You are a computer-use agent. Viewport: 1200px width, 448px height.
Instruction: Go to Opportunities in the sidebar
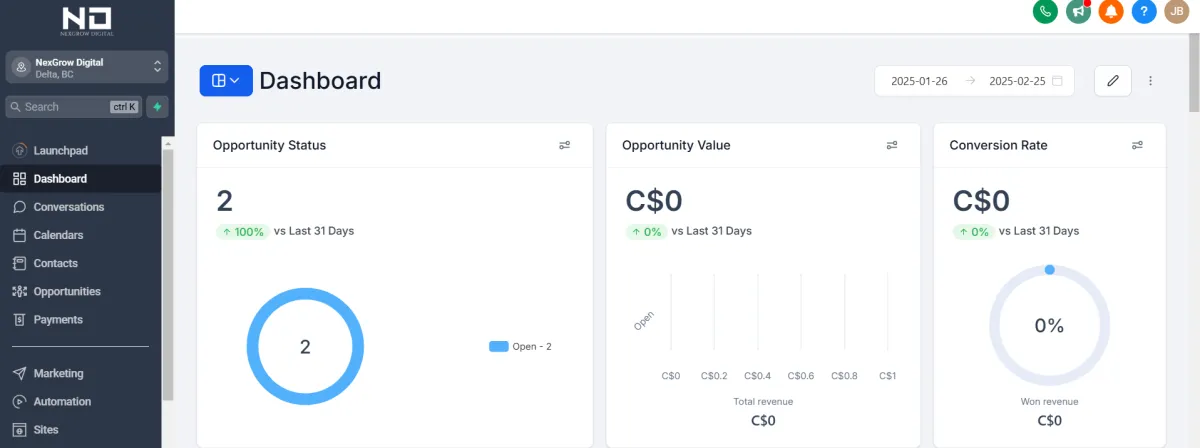click(x=67, y=291)
